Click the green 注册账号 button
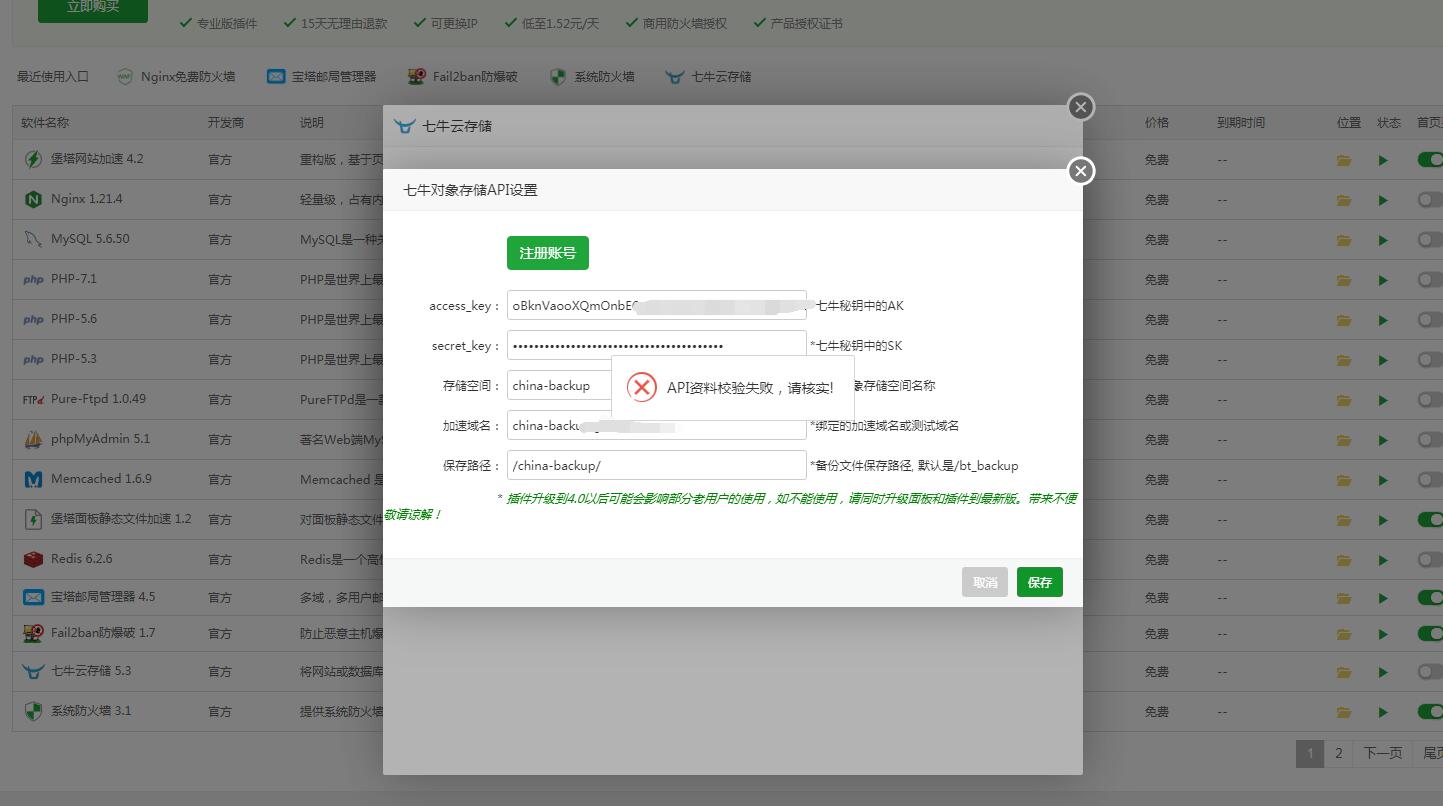Viewport: 1443px width, 806px height. click(x=548, y=253)
